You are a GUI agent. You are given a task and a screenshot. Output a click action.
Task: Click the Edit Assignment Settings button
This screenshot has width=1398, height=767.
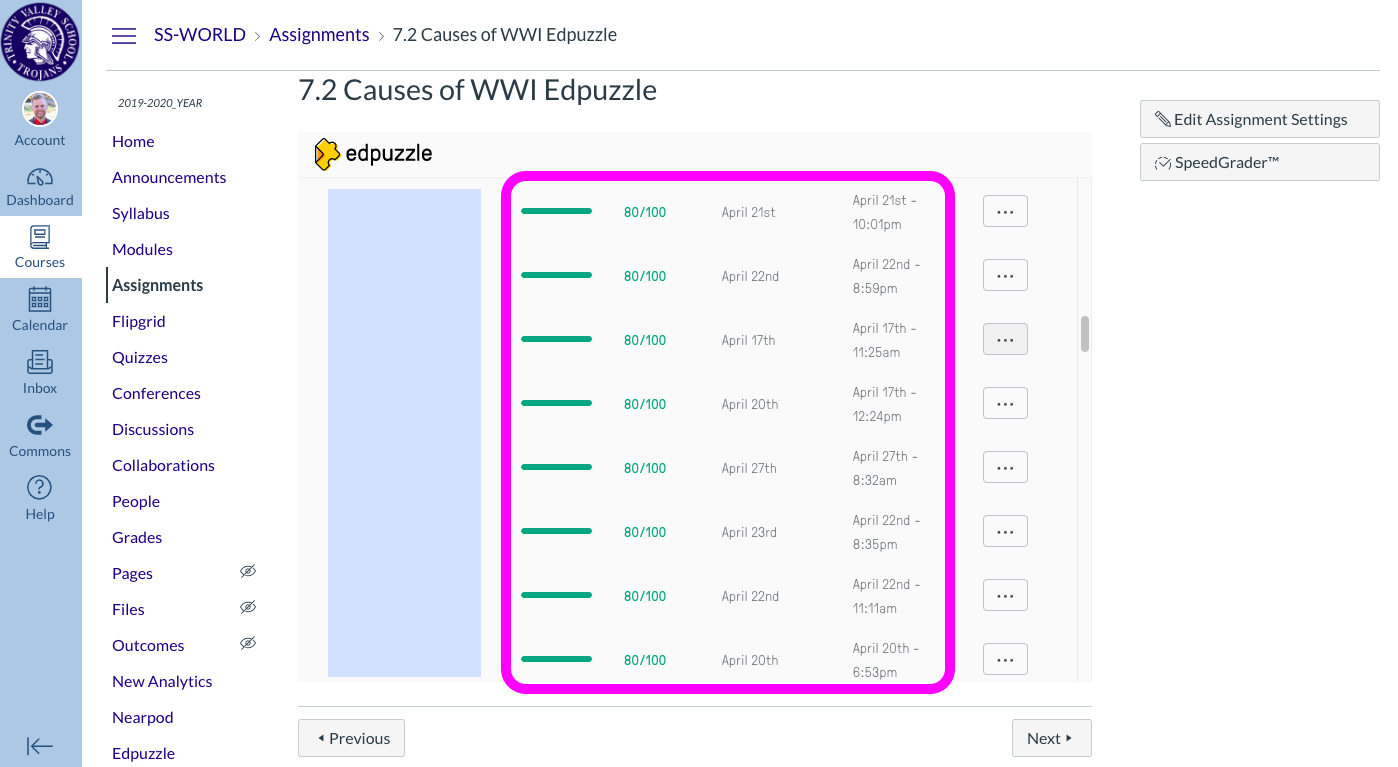point(1259,118)
